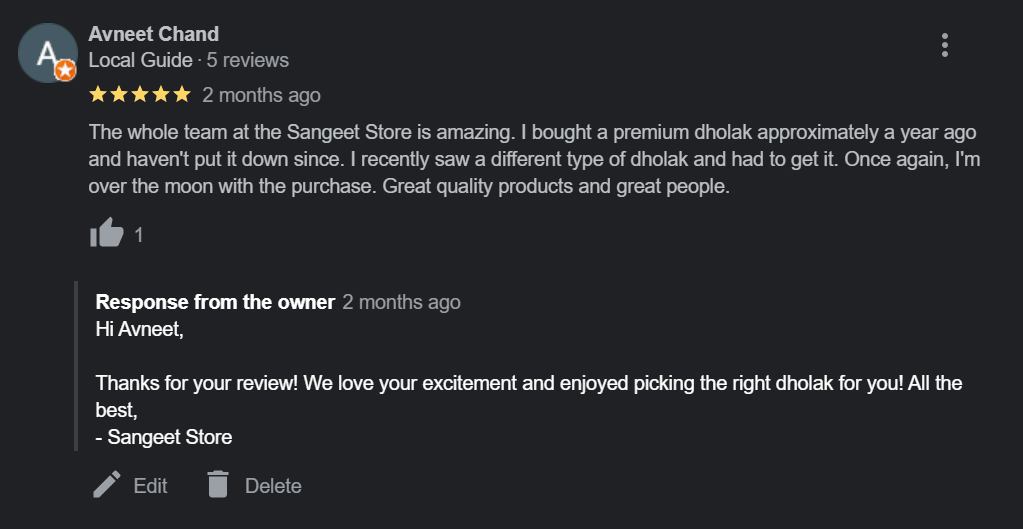Viewport: 1023px width, 529px height.
Task: Click the third star of rating
Action: [139, 95]
